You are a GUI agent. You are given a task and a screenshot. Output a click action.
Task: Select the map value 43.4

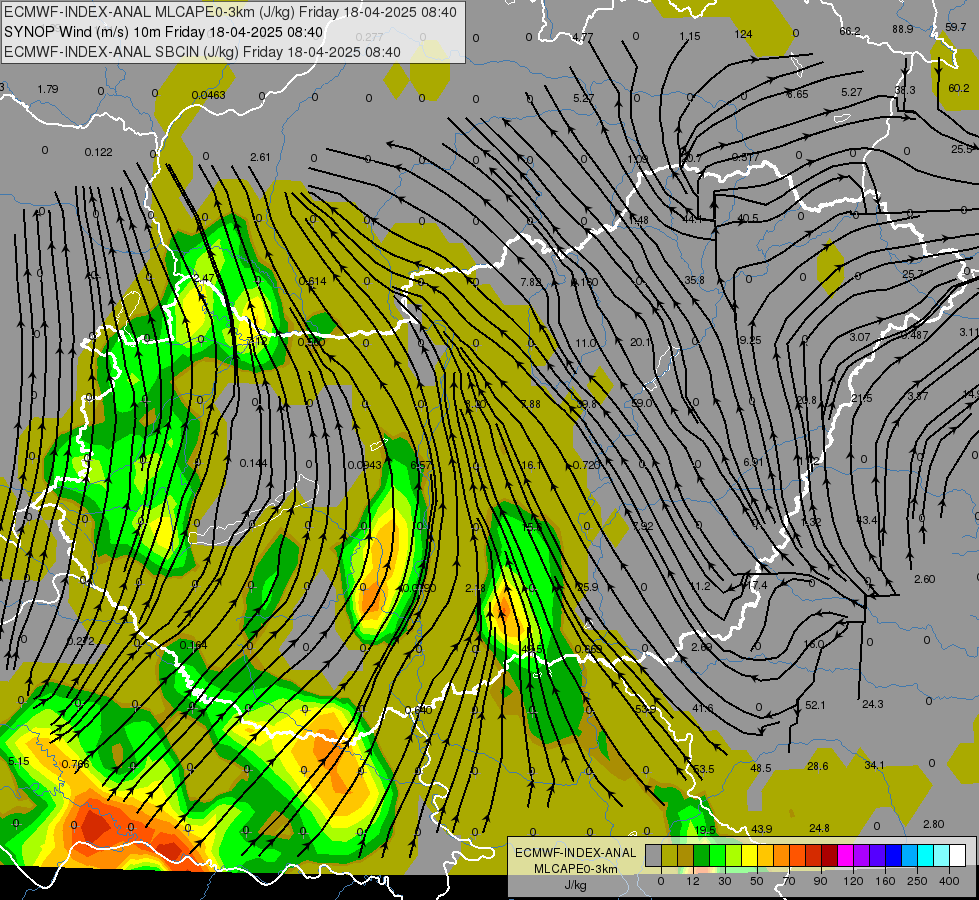(x=866, y=520)
